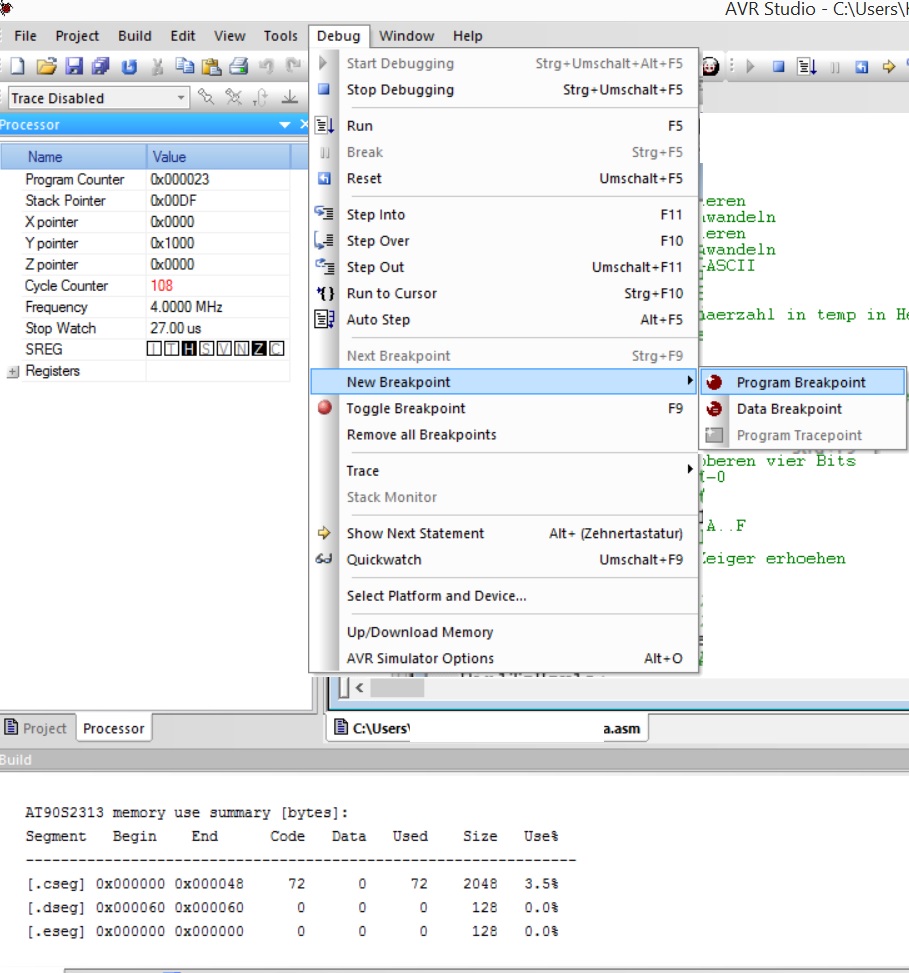Toggle the S flag in SREG
The image size is (909, 973).
click(x=207, y=349)
